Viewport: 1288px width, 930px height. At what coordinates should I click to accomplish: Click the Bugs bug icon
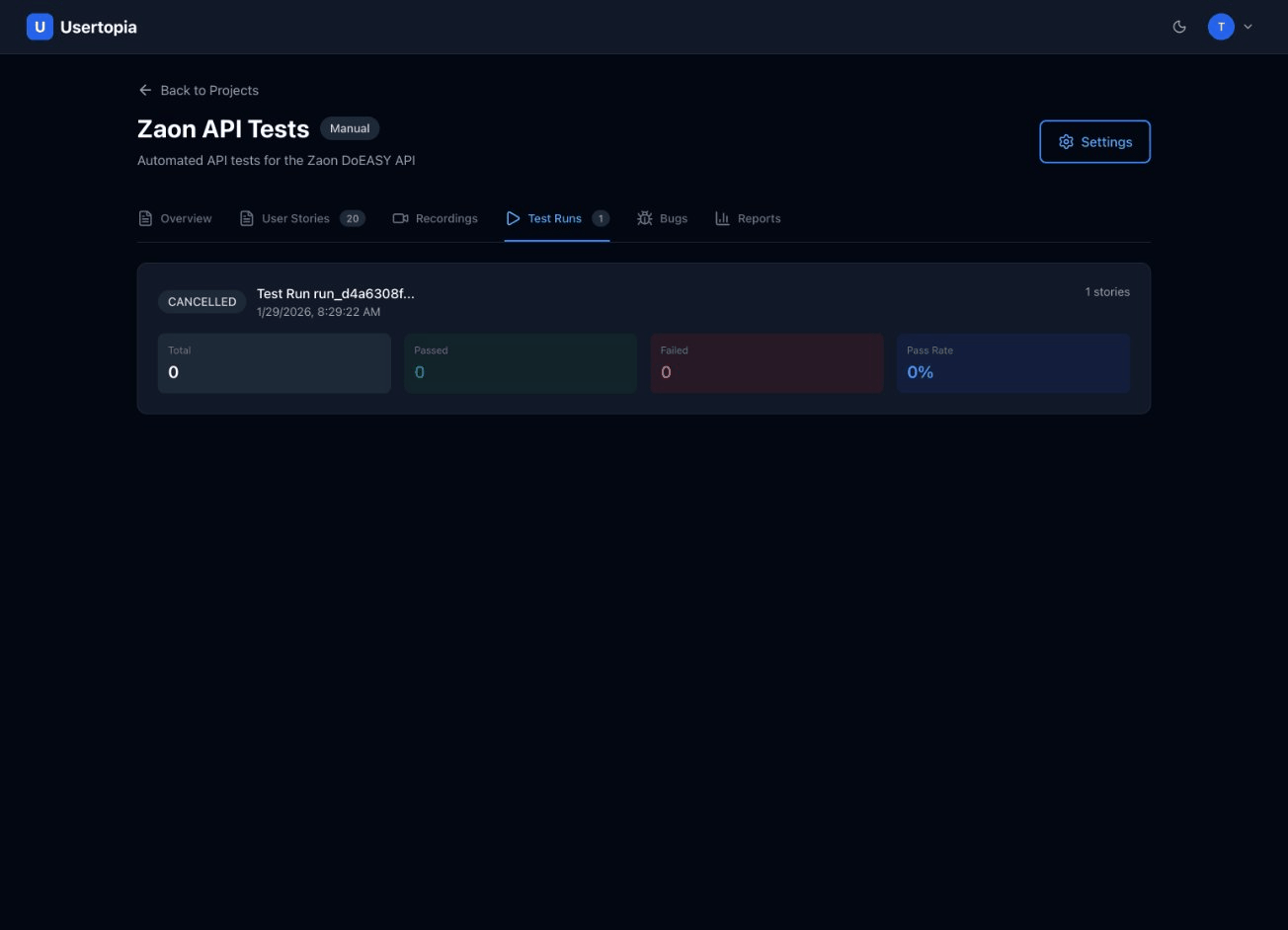645,218
